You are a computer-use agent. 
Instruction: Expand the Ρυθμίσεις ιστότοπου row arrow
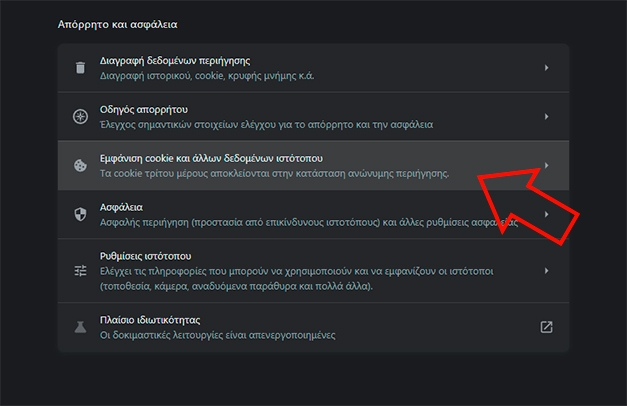[546, 270]
